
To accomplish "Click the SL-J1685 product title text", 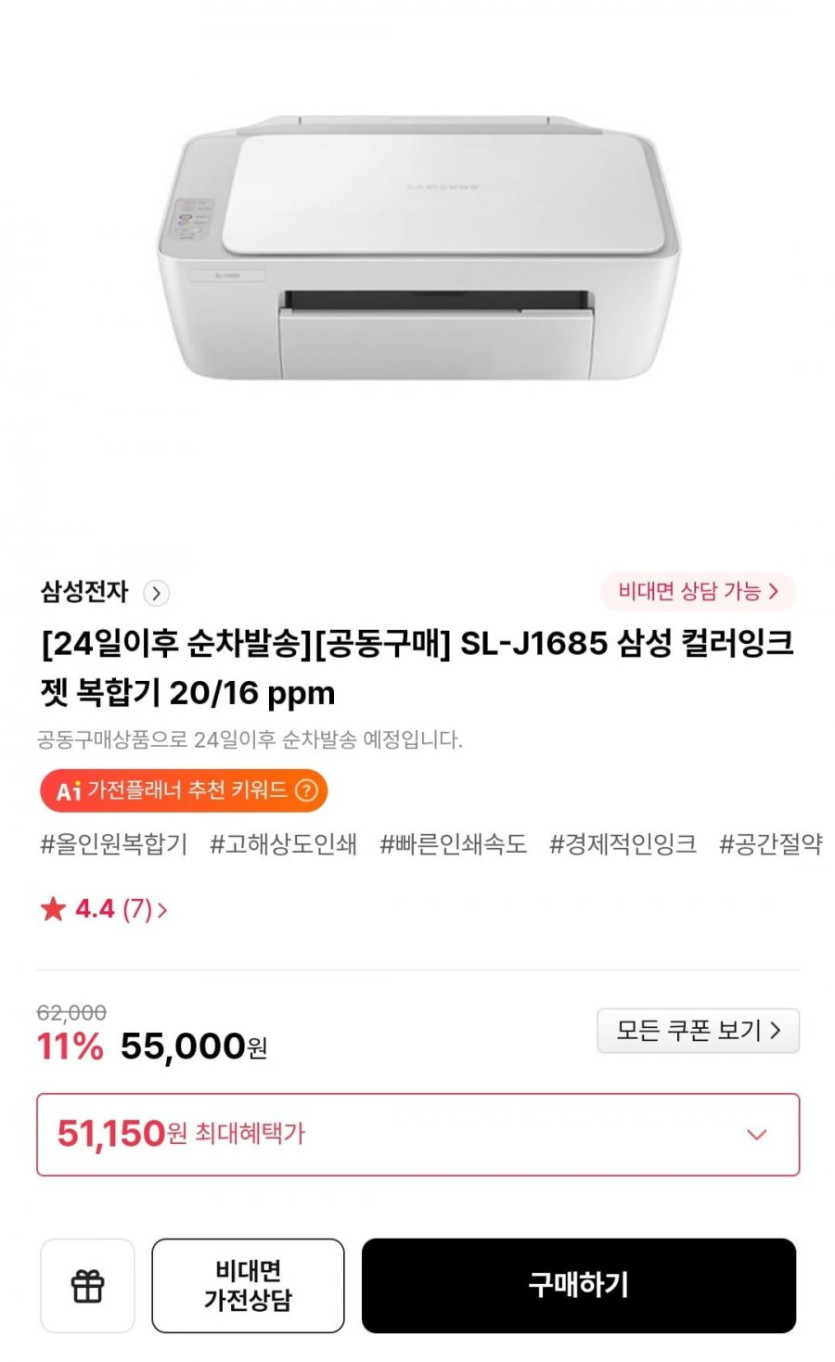I will click(417, 667).
